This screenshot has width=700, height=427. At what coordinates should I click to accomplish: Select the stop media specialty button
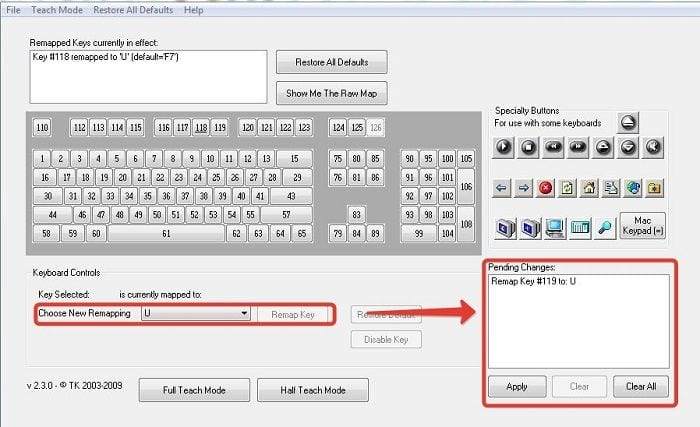coord(529,148)
